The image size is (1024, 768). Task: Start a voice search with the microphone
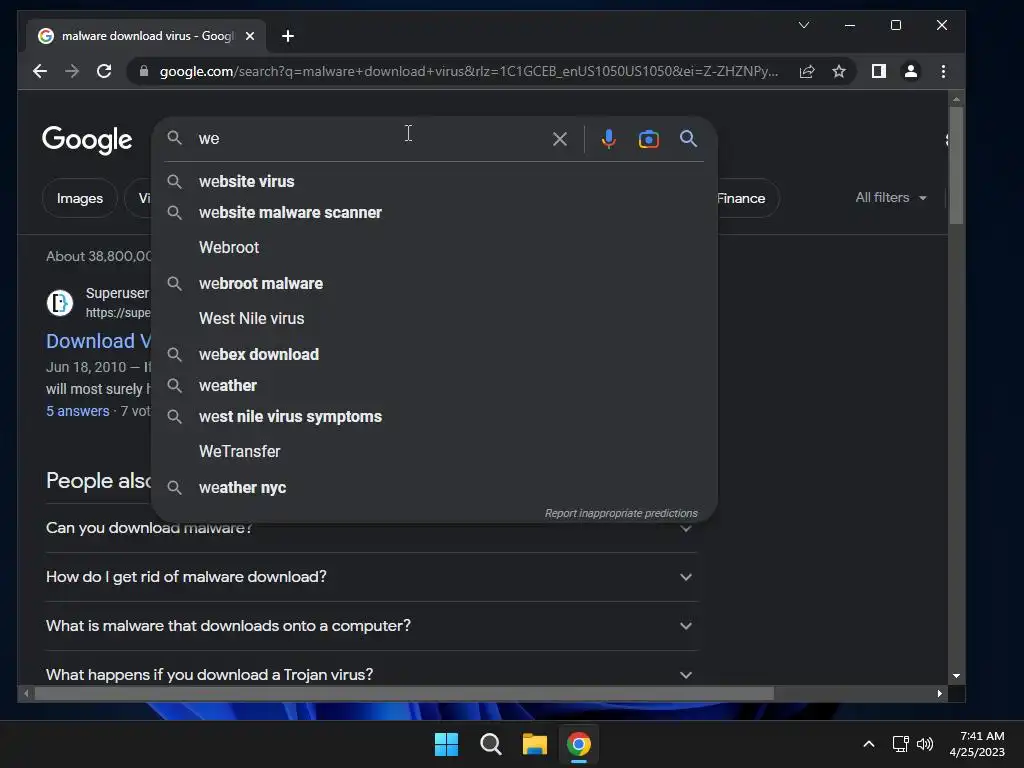(609, 138)
